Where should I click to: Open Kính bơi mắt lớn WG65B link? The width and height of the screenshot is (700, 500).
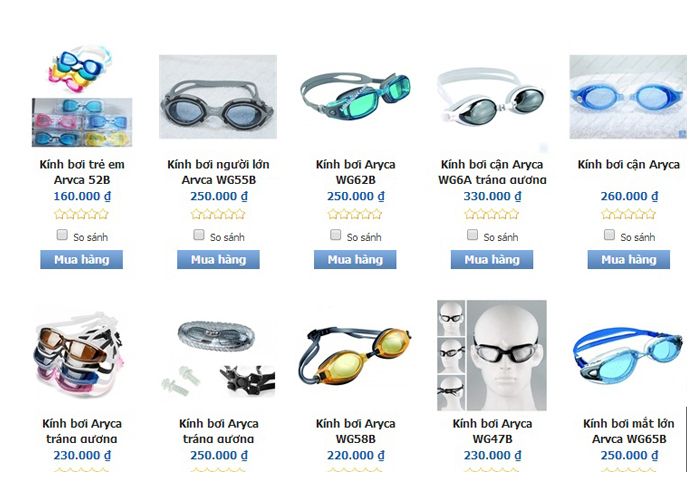click(x=629, y=431)
